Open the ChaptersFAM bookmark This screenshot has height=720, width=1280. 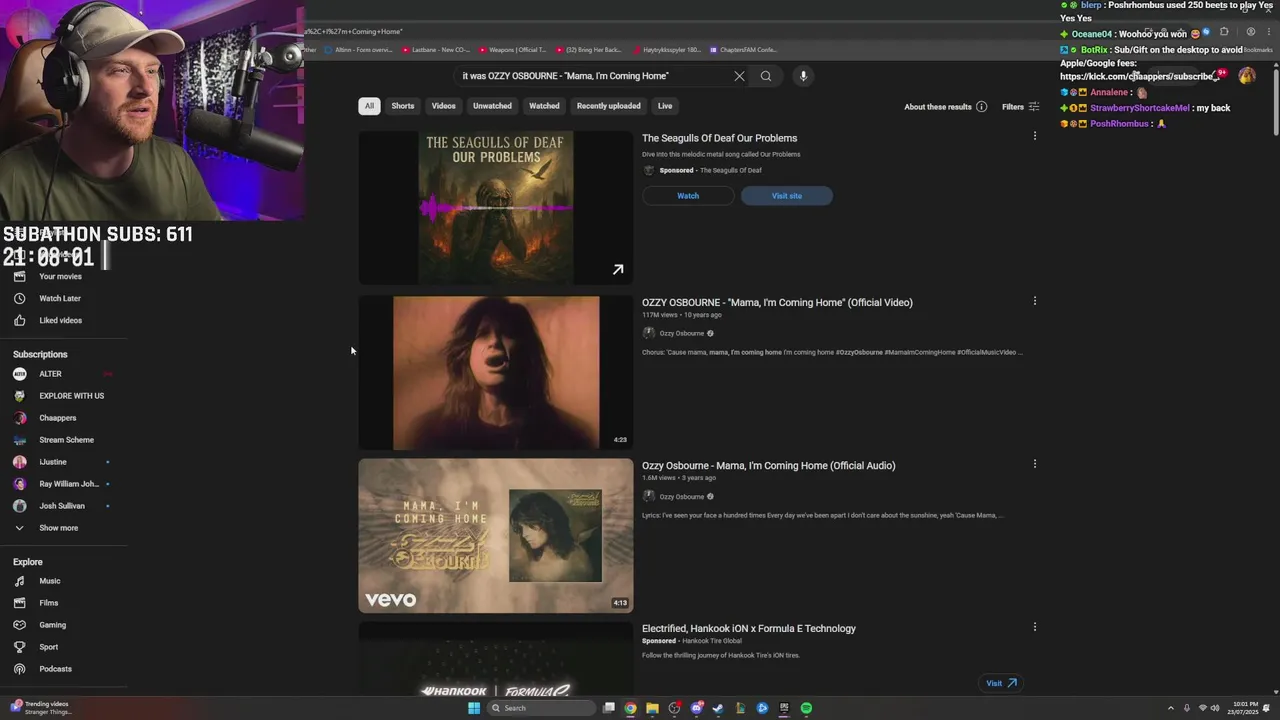[743, 50]
